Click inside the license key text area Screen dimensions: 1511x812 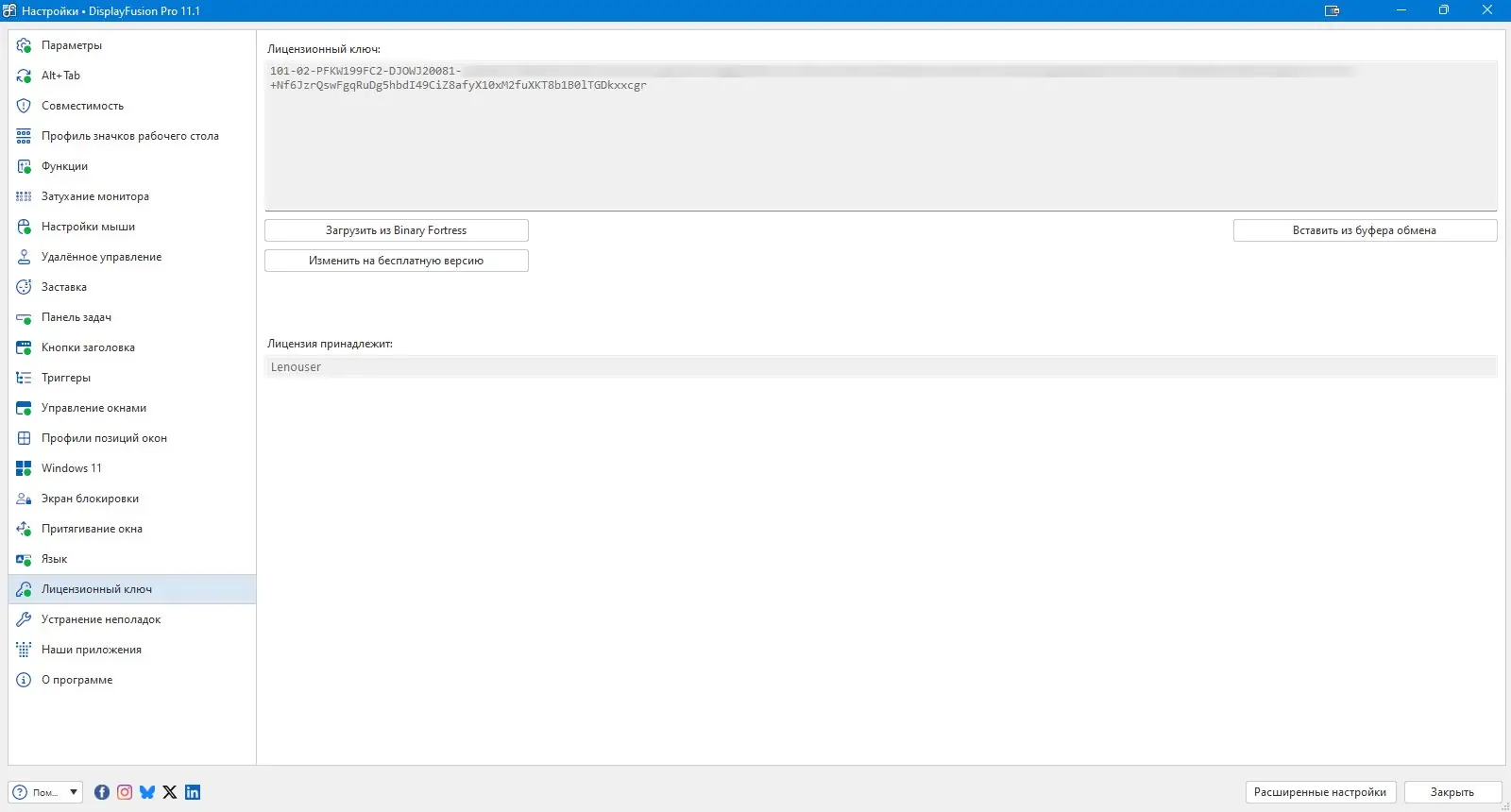pyautogui.click(x=881, y=136)
